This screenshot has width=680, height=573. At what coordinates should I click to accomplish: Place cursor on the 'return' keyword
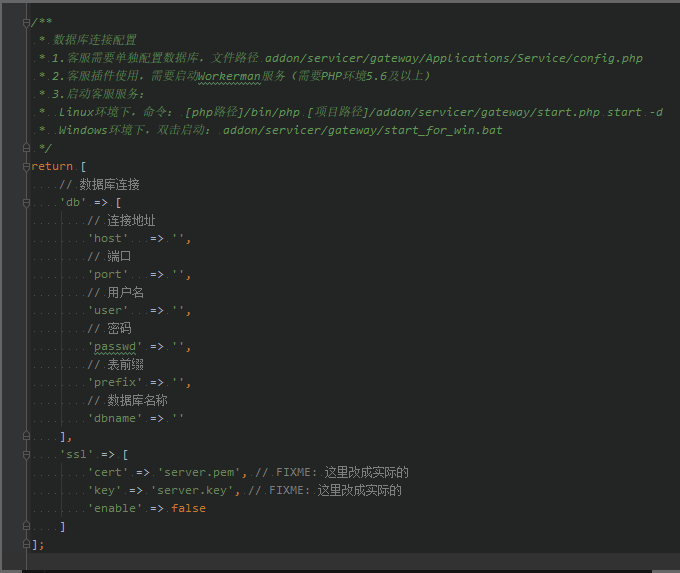tap(52, 167)
